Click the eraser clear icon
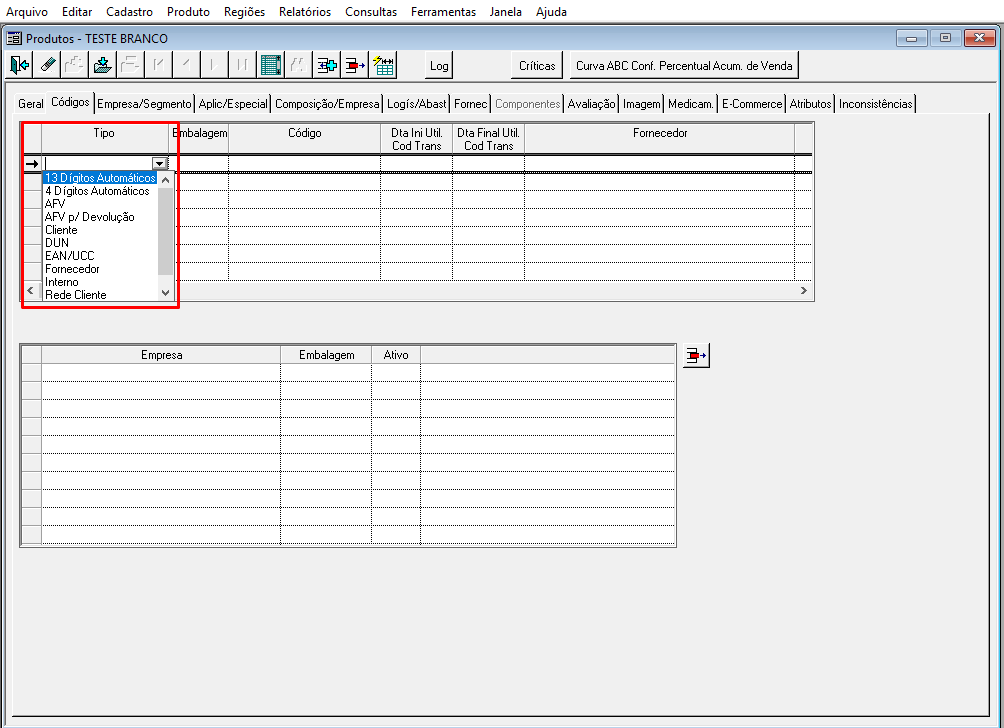This screenshot has height=728, width=1004. [x=47, y=65]
